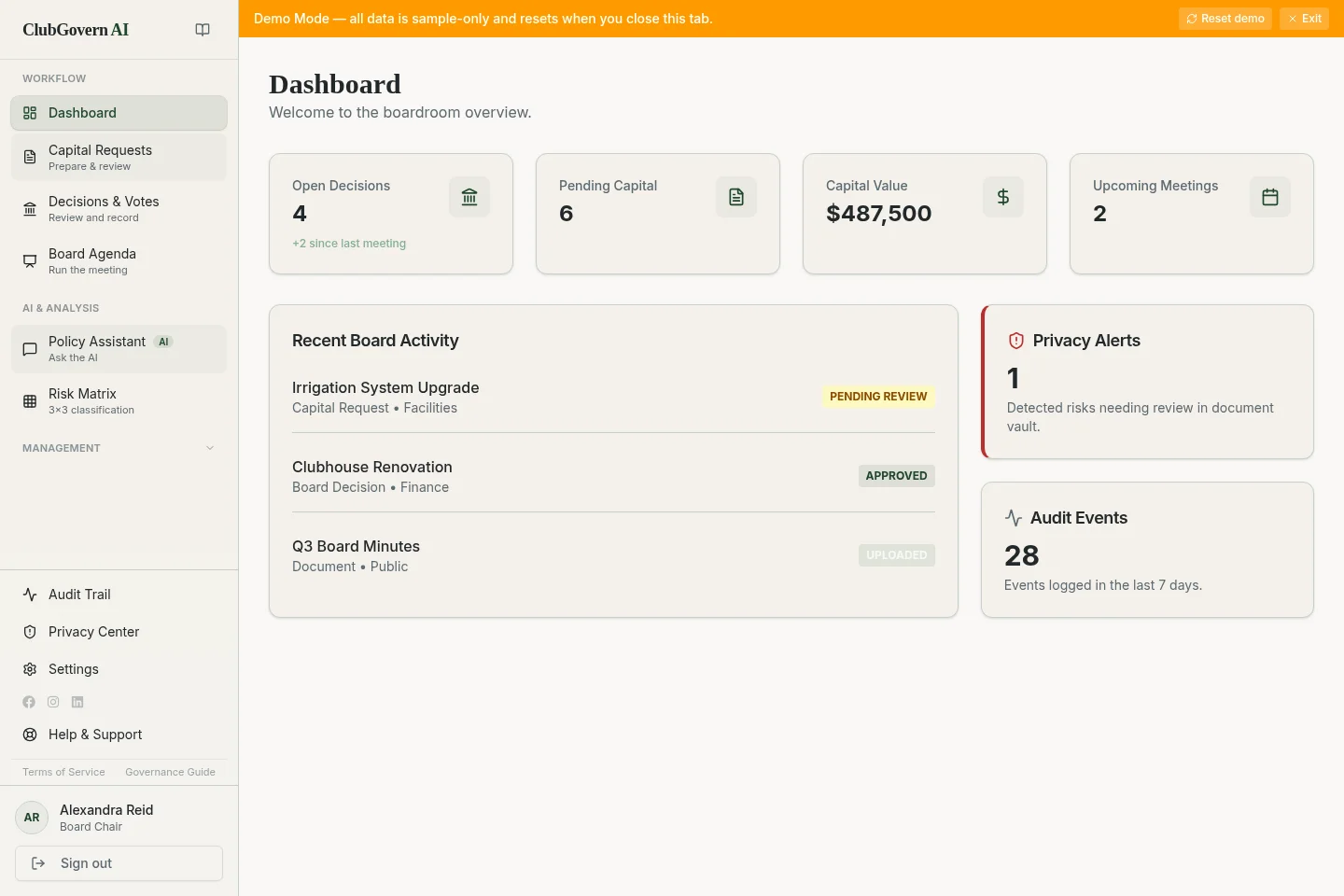Image resolution: width=1344 pixels, height=896 pixels.
Task: Click "Detected risks needing review" description
Action: click(x=1141, y=417)
